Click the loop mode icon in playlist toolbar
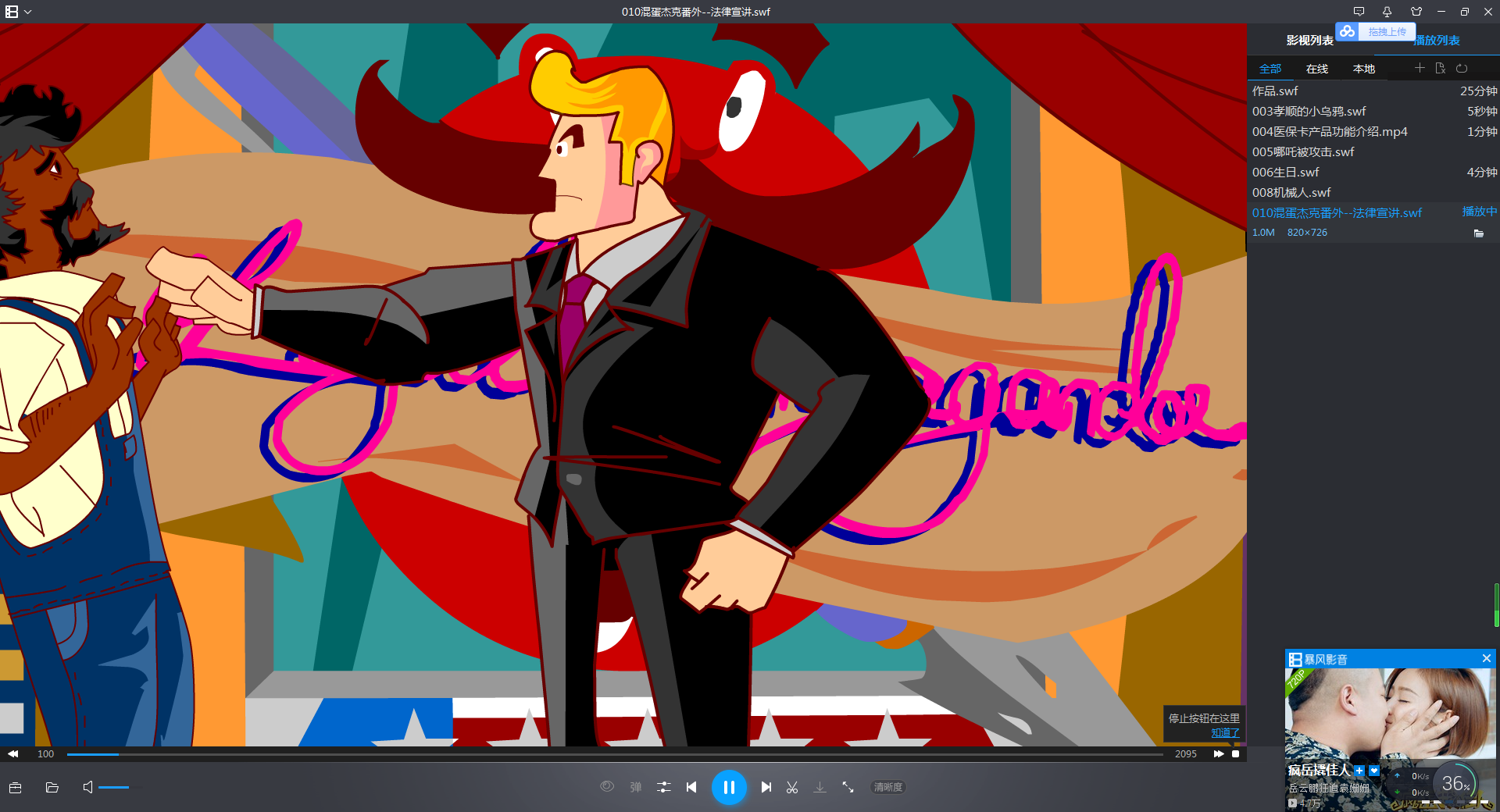 pos(1462,68)
